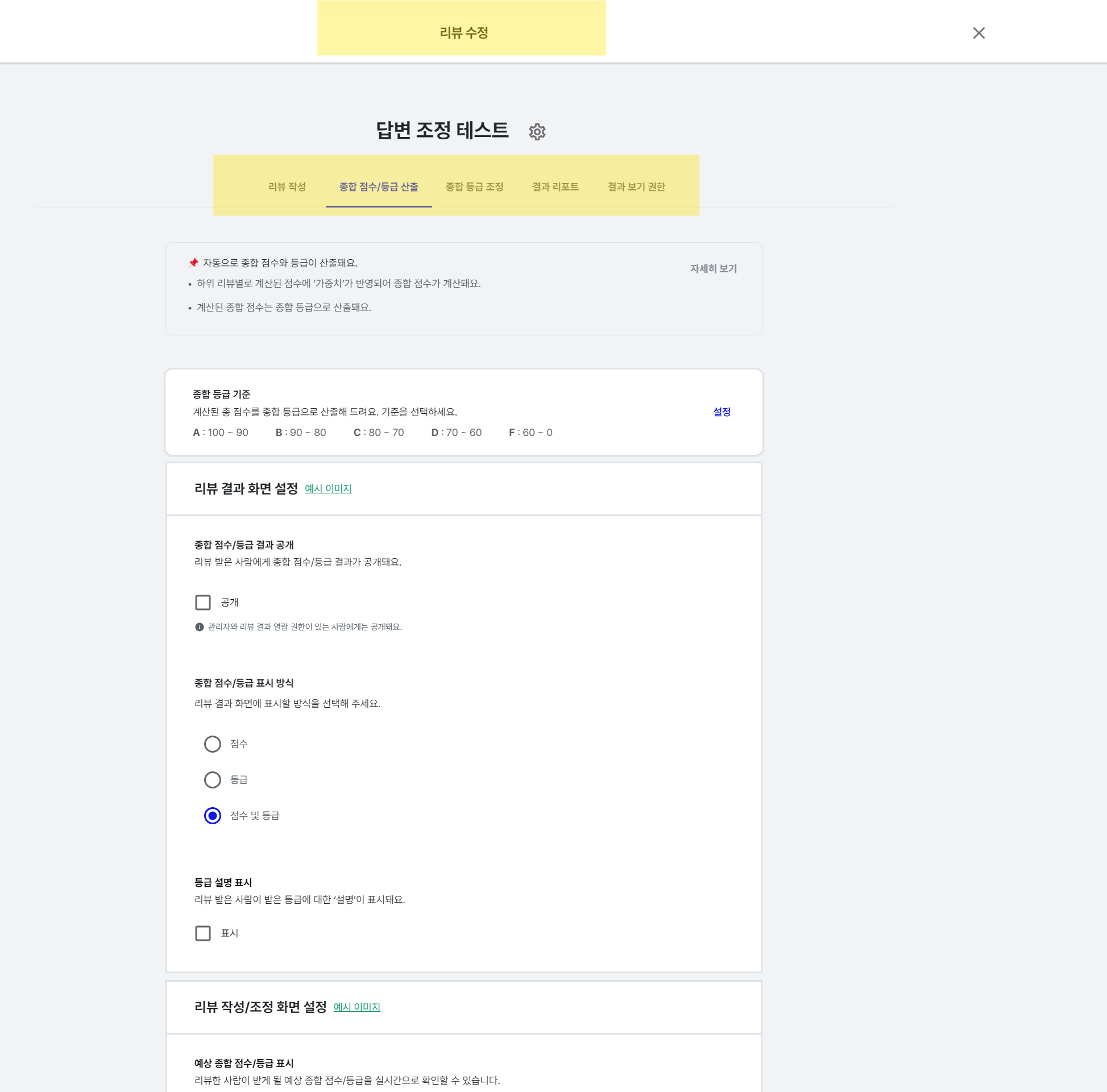Select the 점수 및 등급 radio button

click(x=213, y=815)
